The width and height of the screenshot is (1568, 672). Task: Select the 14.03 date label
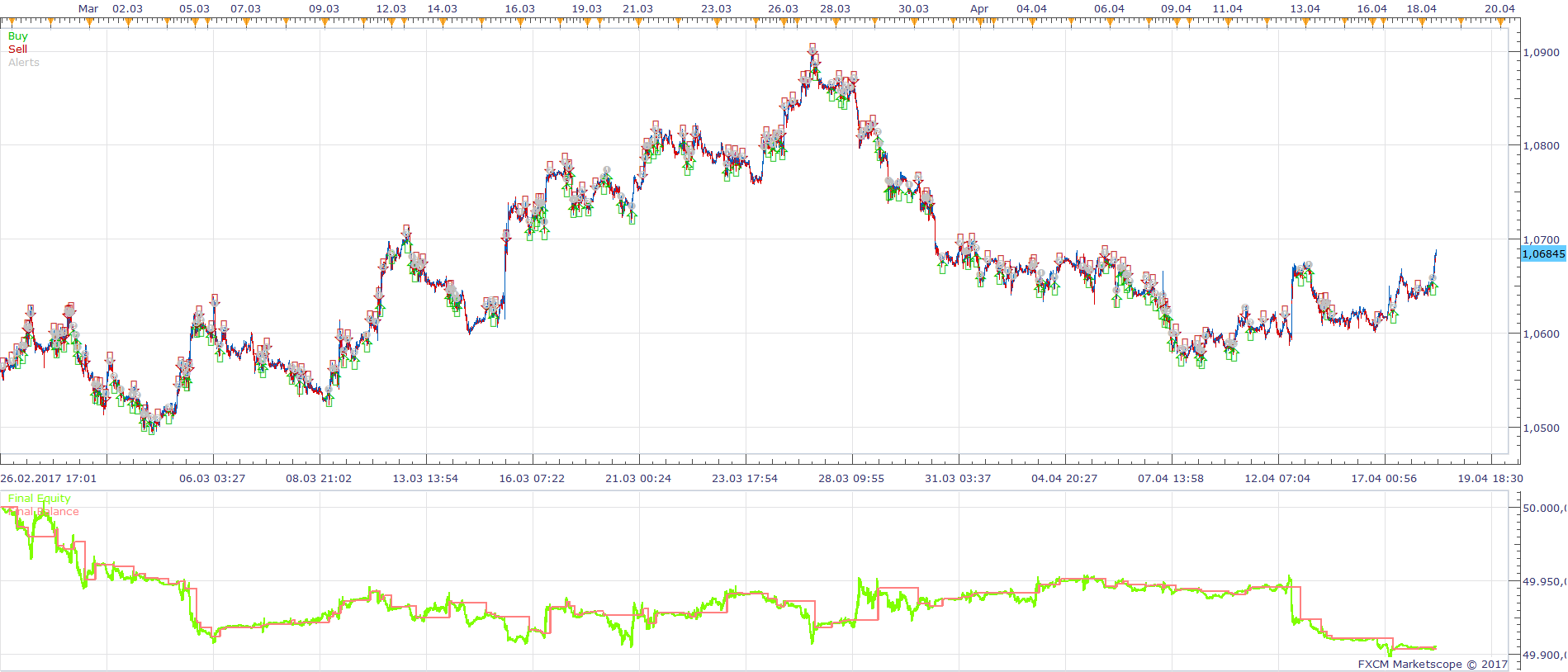(x=442, y=9)
